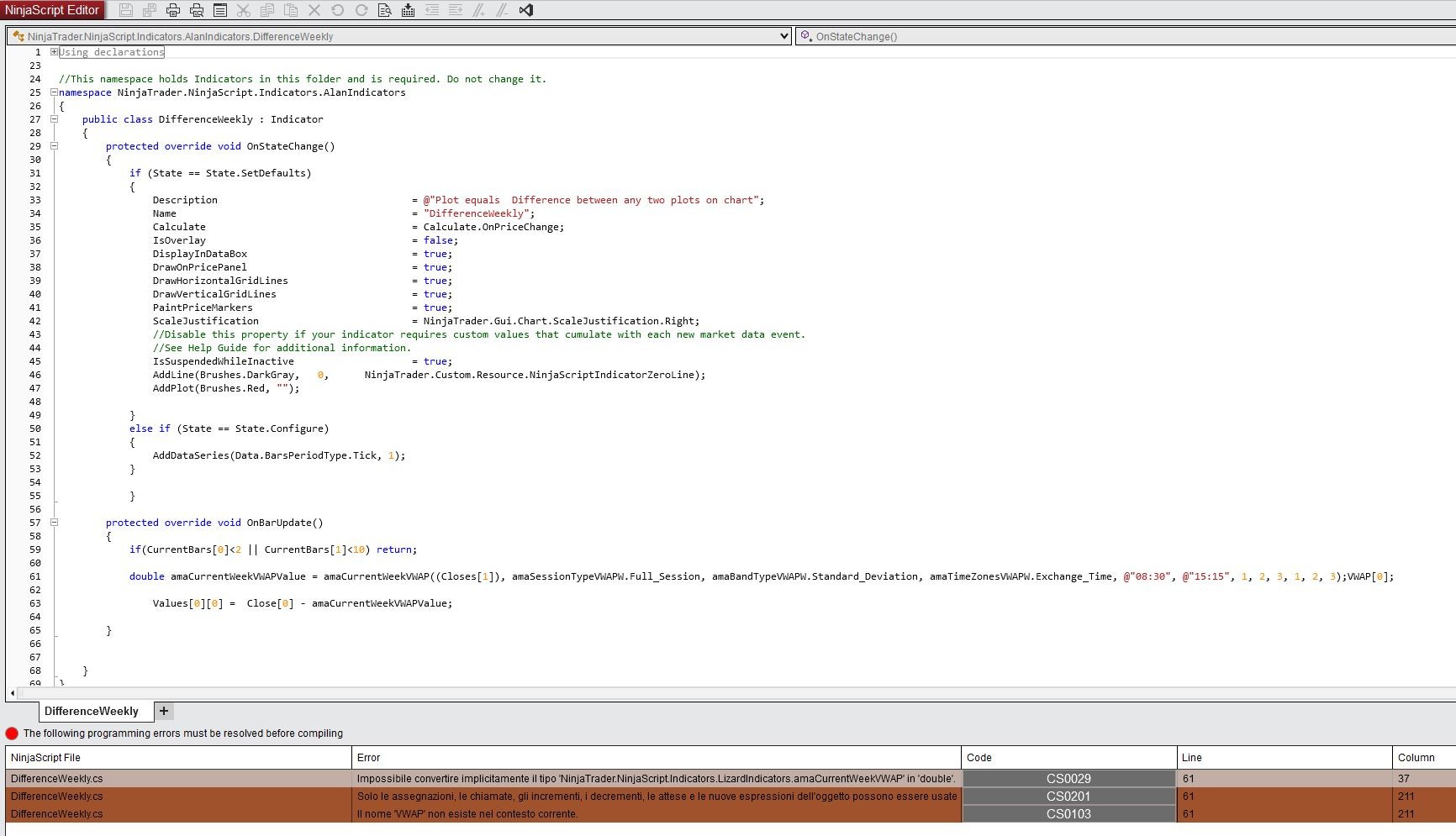Click the Save icon in the toolbar

(126, 10)
